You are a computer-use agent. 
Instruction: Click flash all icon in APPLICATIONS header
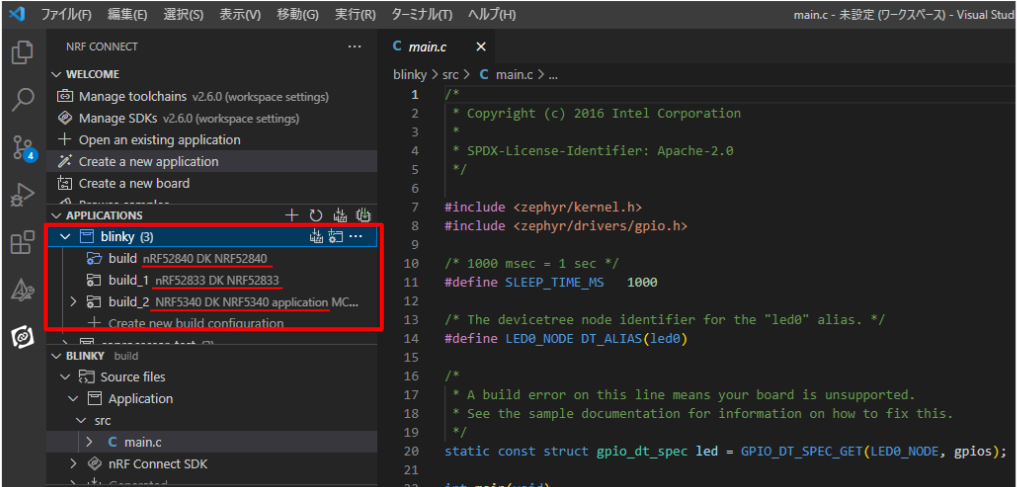click(363, 215)
